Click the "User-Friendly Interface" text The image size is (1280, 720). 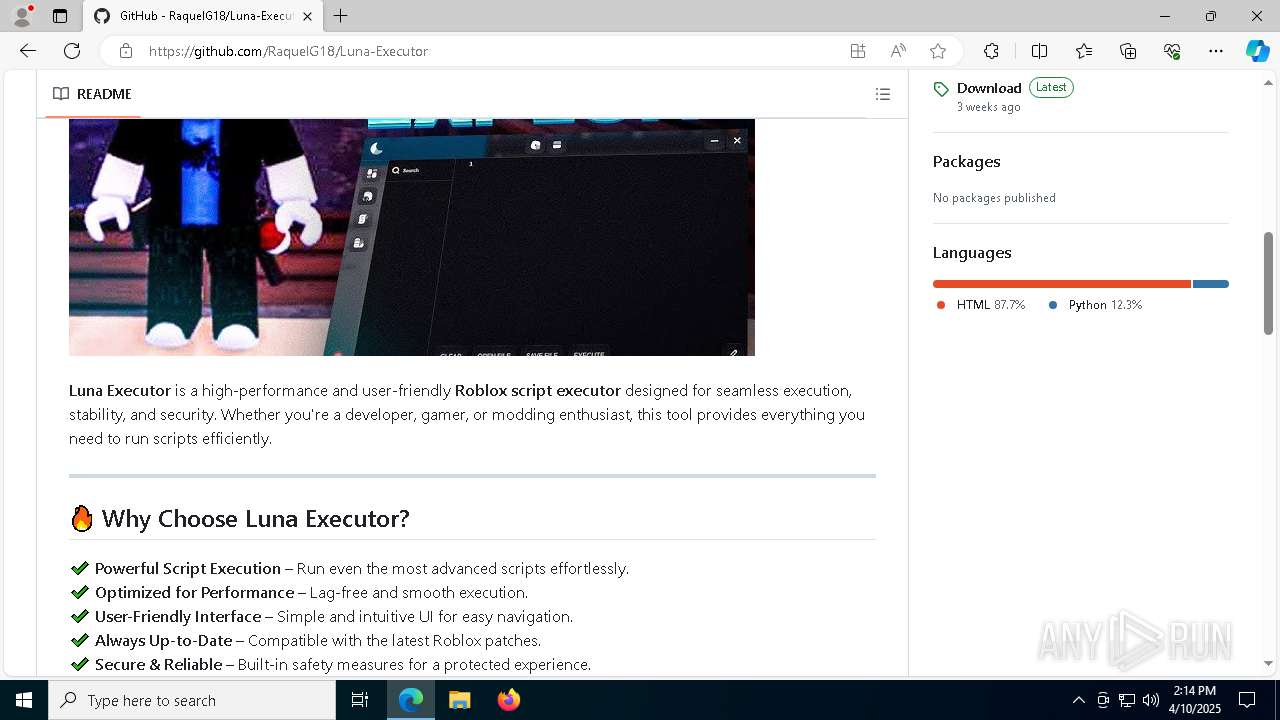pyautogui.click(x=178, y=617)
